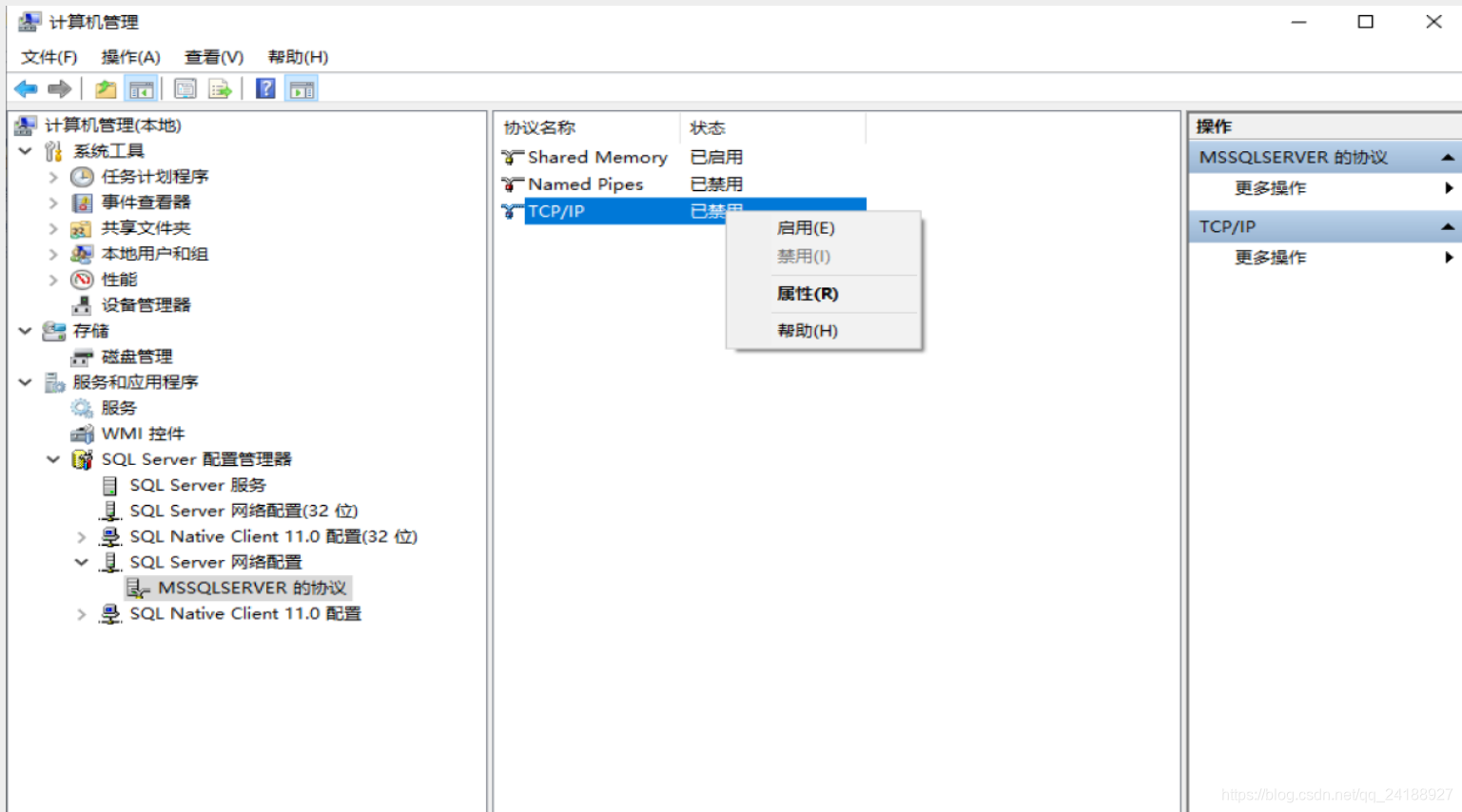Screen dimensions: 1462x812
Task: Maximize the 计算机管理 window
Action: click(x=1365, y=22)
